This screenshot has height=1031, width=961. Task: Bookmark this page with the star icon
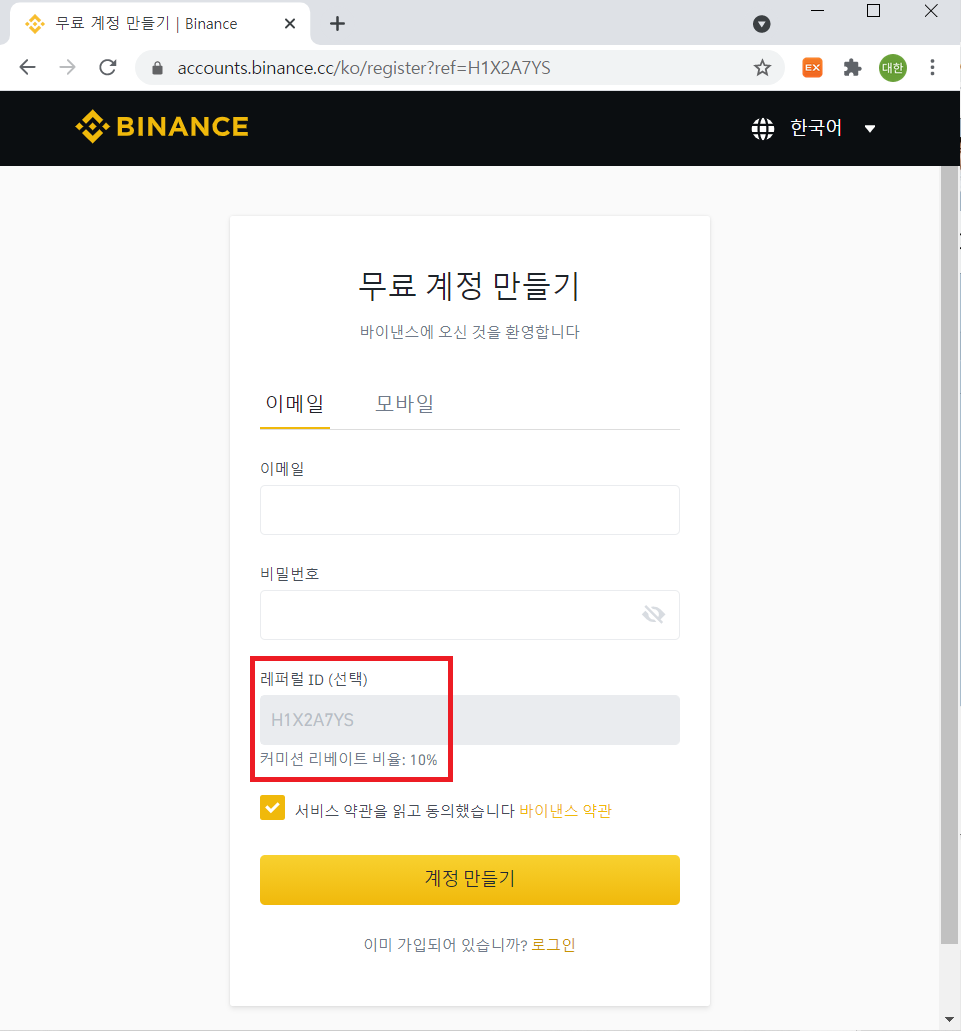click(762, 67)
